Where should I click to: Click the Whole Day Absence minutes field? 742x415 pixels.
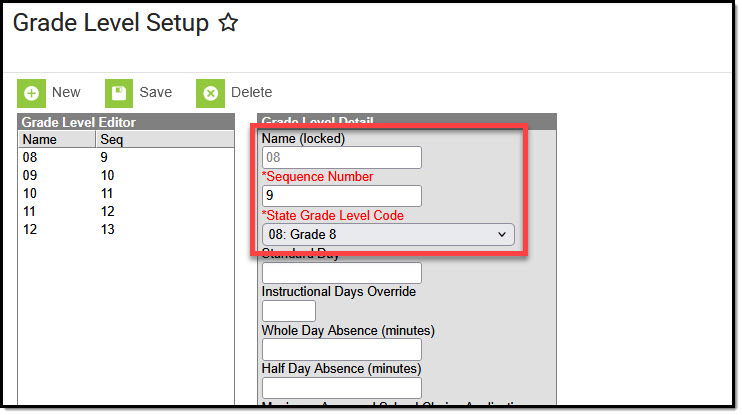click(341, 349)
